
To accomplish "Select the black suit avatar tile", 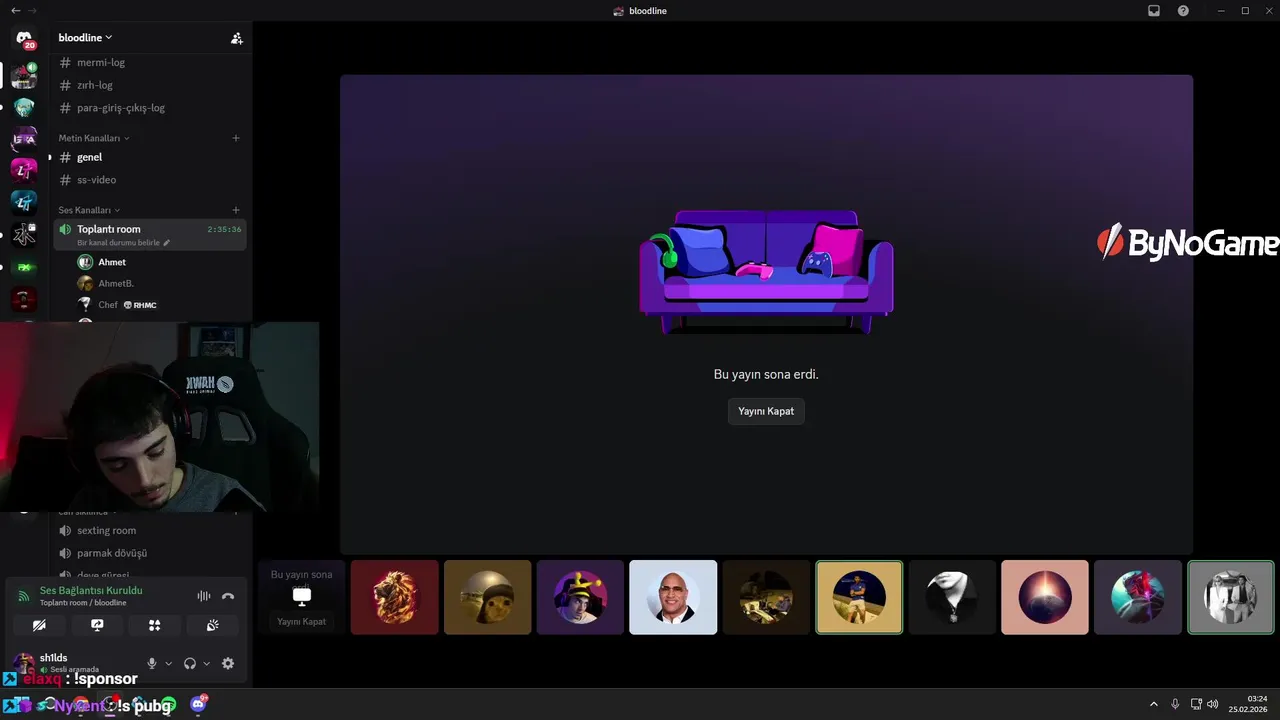I will 952,597.
